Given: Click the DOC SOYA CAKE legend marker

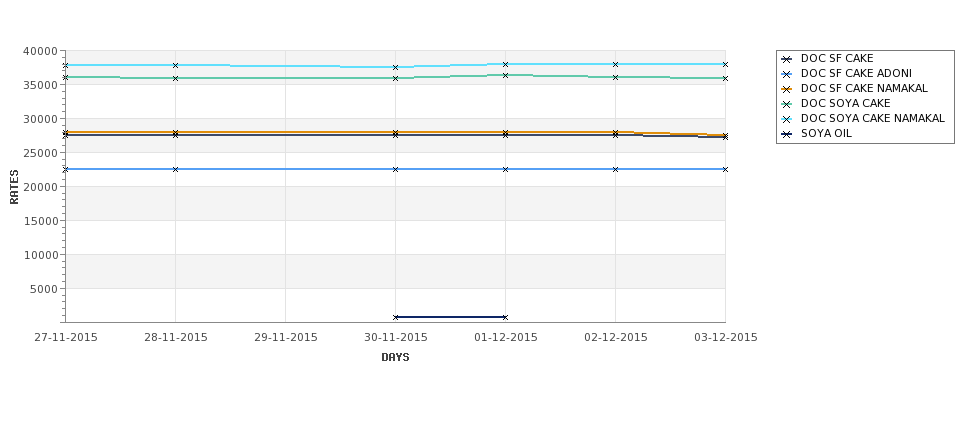Looking at the screenshot, I should [787, 104].
